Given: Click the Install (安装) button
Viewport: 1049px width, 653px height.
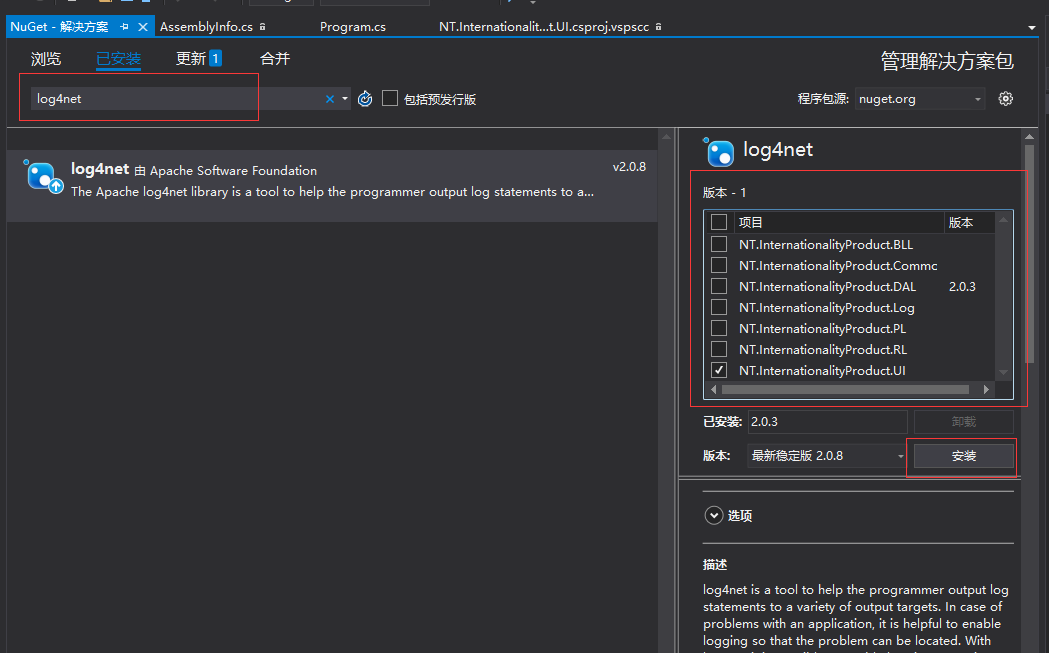Looking at the screenshot, I should [x=963, y=456].
